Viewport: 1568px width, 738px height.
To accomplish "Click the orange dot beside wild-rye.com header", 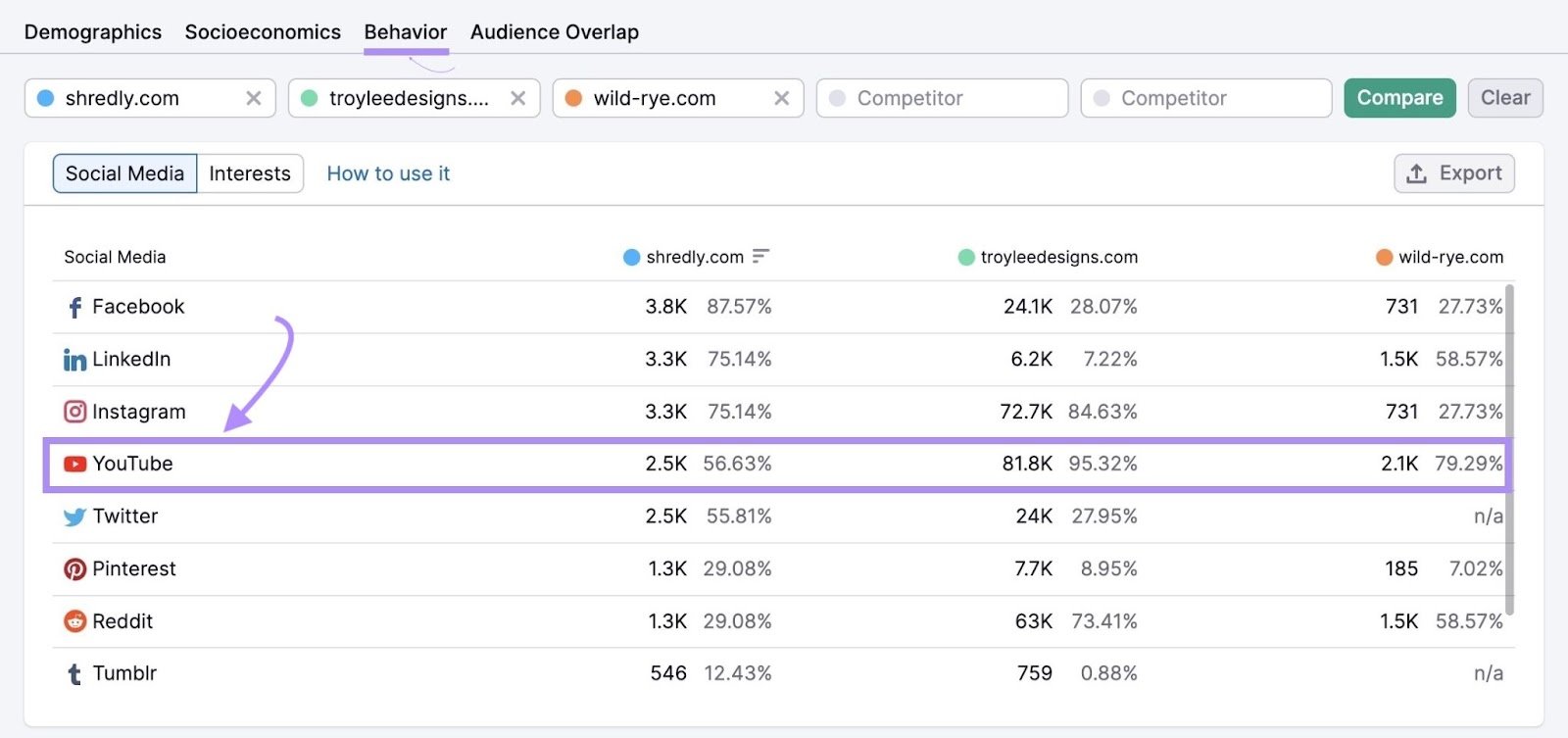I will pos(1385,257).
